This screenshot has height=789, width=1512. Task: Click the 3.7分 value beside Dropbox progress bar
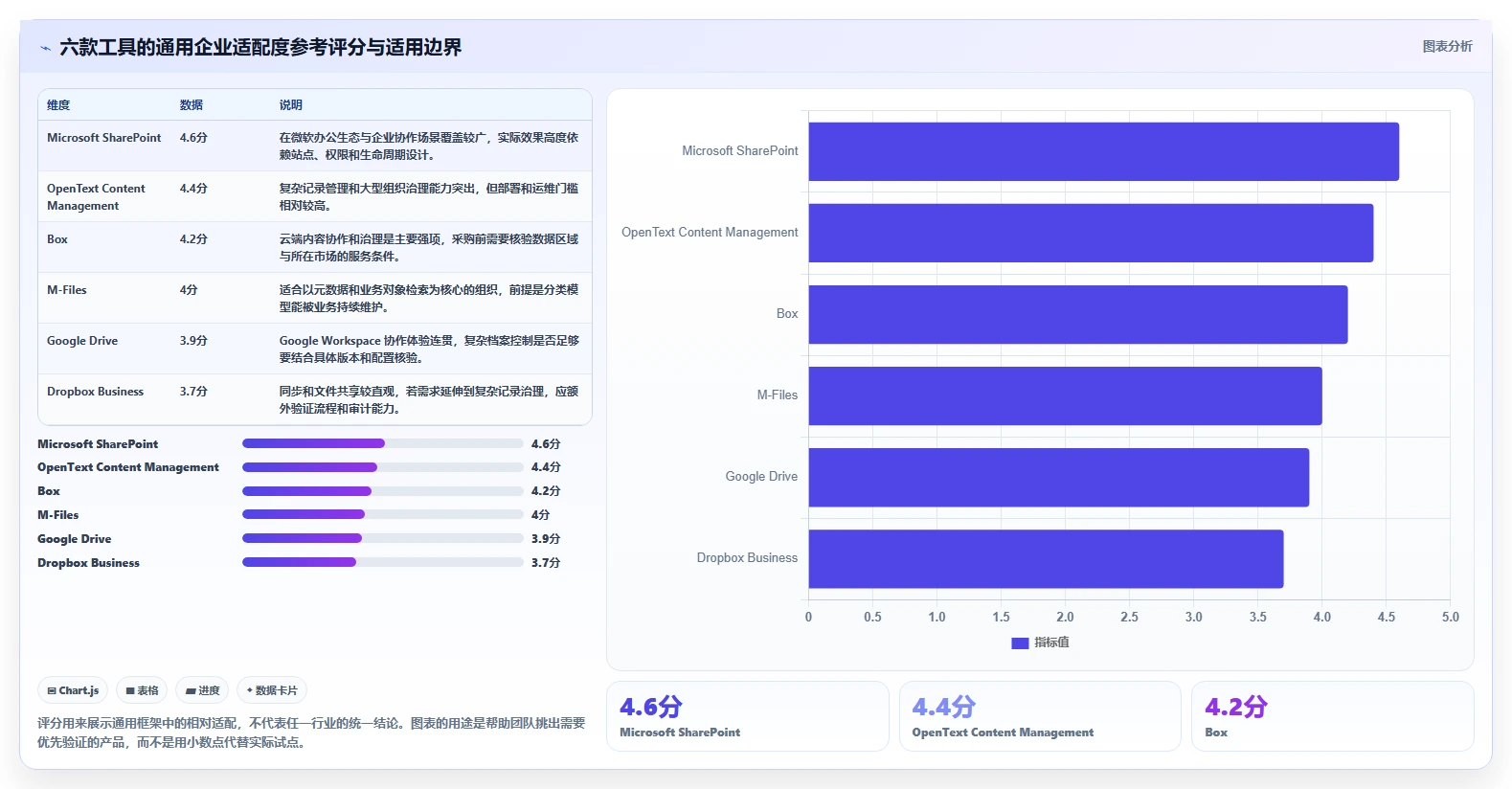click(x=546, y=563)
